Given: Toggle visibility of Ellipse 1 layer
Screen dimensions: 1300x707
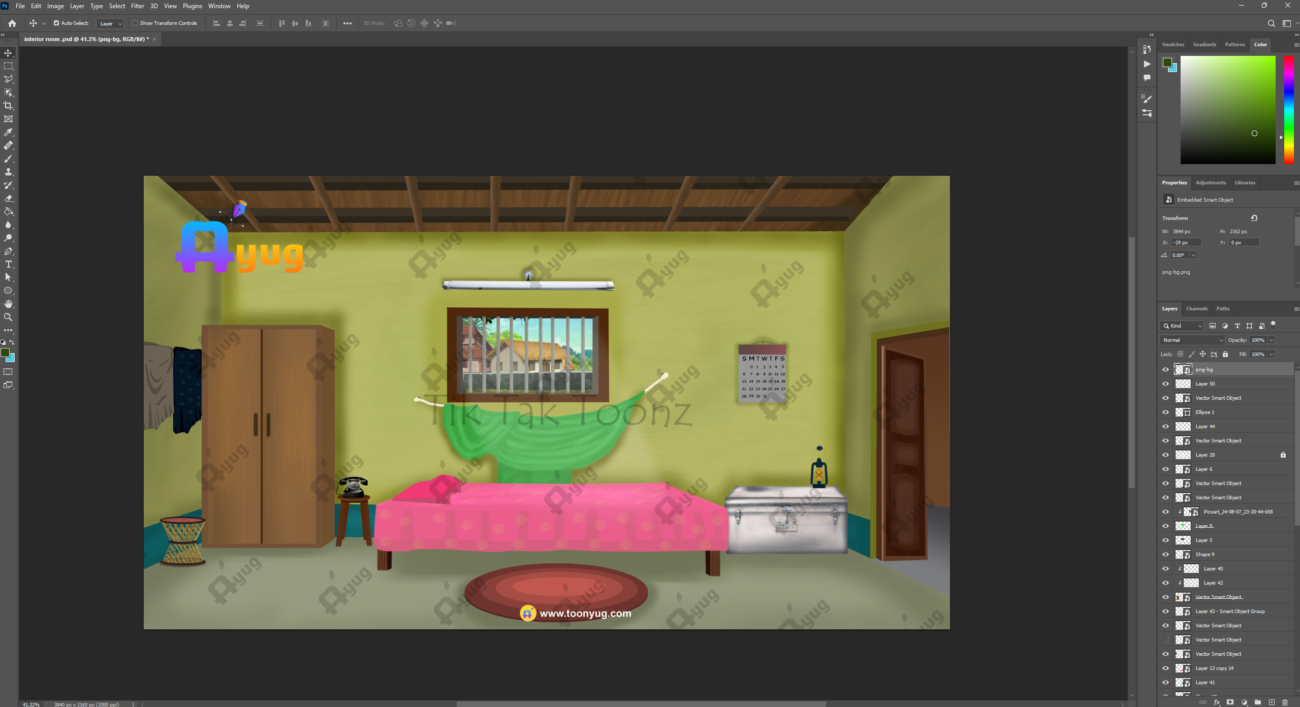Looking at the screenshot, I should pyautogui.click(x=1165, y=412).
